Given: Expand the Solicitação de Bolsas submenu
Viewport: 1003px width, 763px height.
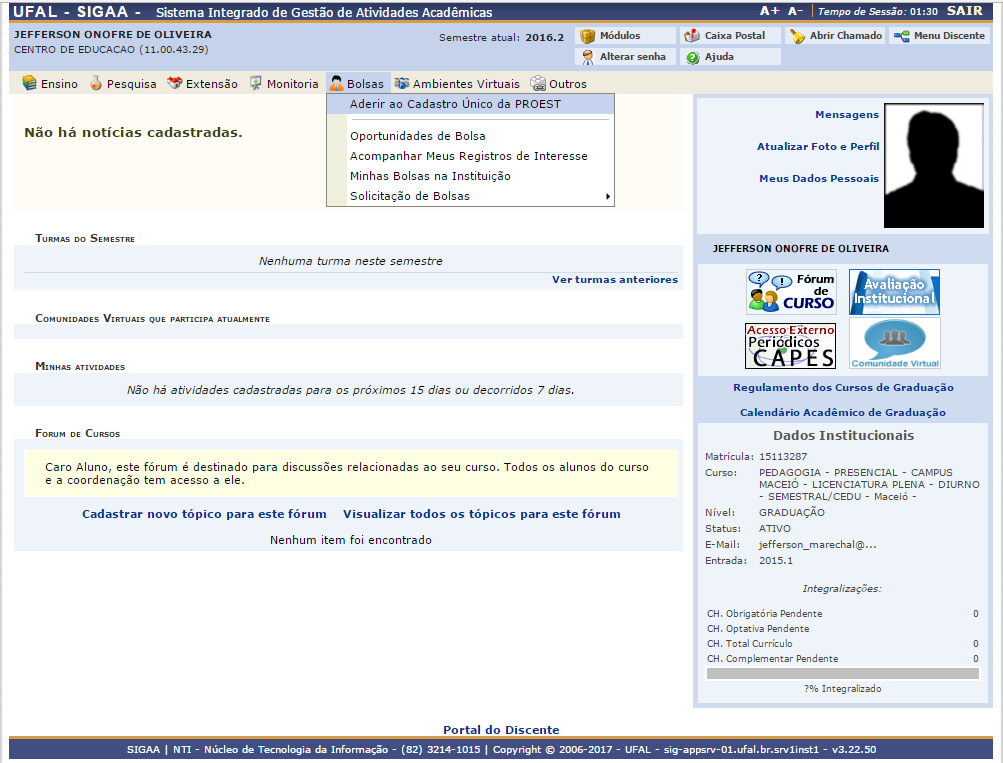Looking at the screenshot, I should 470,197.
